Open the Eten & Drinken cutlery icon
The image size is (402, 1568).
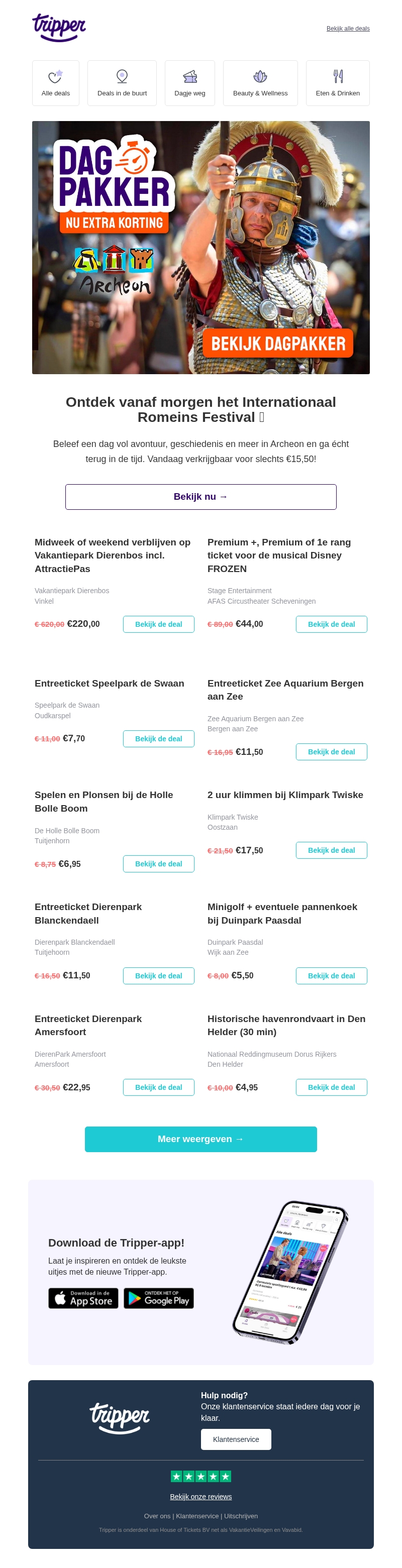[x=338, y=77]
